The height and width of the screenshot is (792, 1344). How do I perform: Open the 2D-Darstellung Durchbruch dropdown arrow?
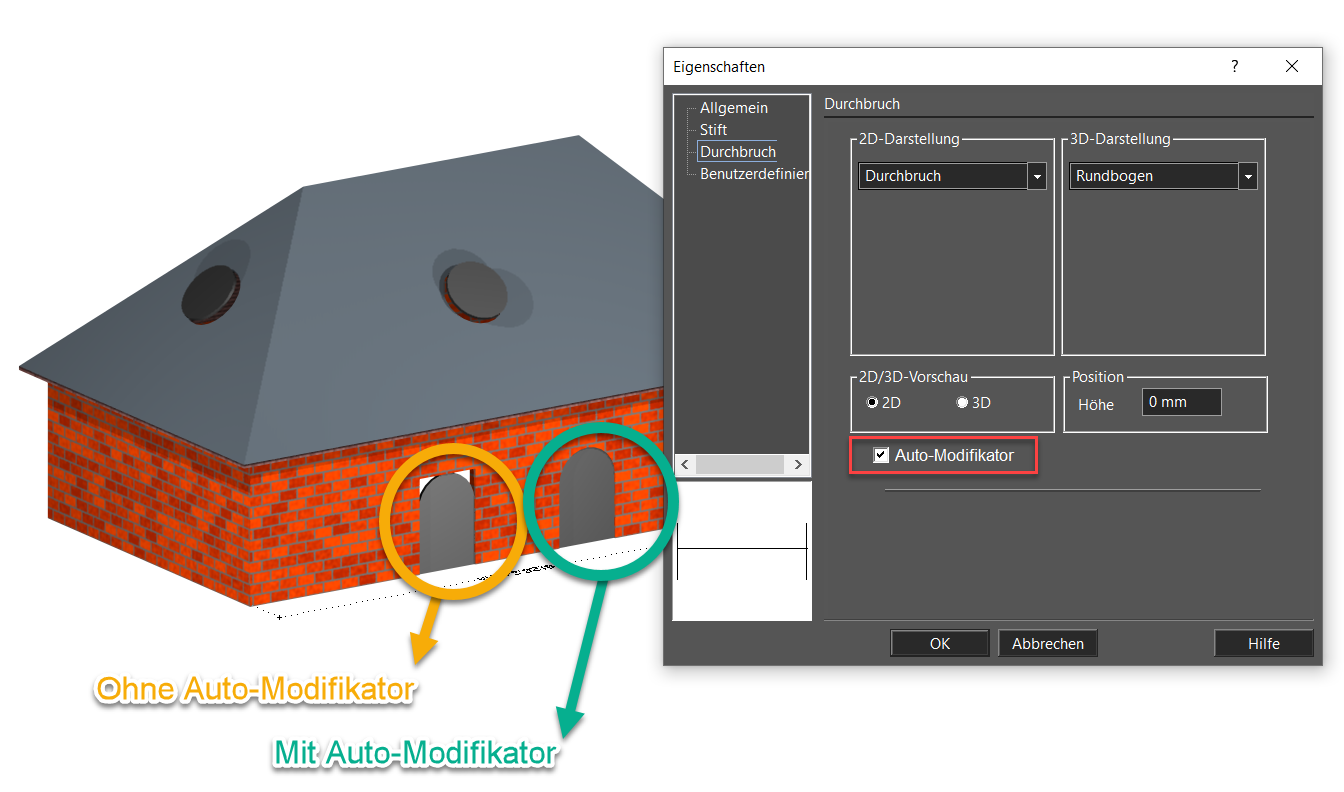pyautogui.click(x=1037, y=176)
